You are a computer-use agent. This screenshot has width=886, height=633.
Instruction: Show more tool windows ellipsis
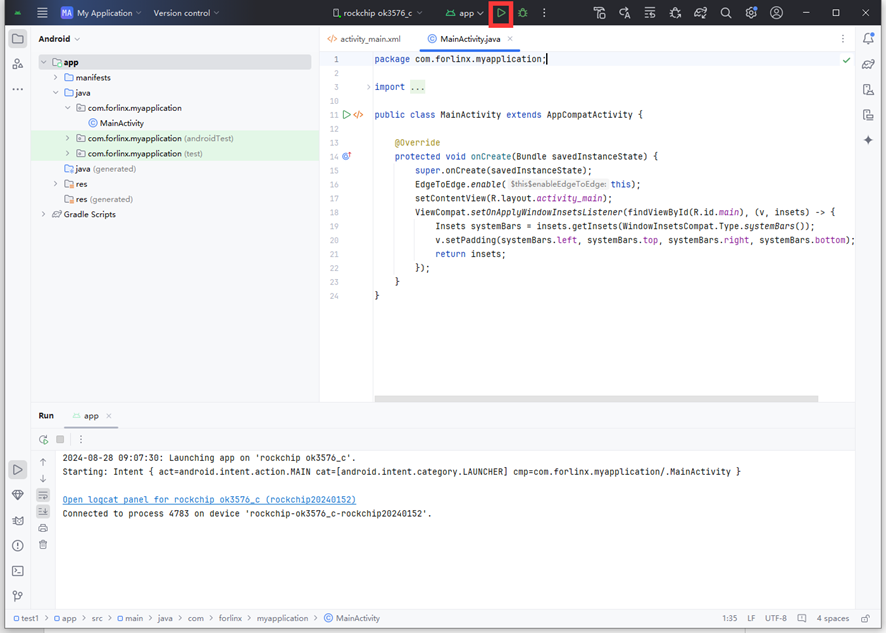(x=18, y=89)
